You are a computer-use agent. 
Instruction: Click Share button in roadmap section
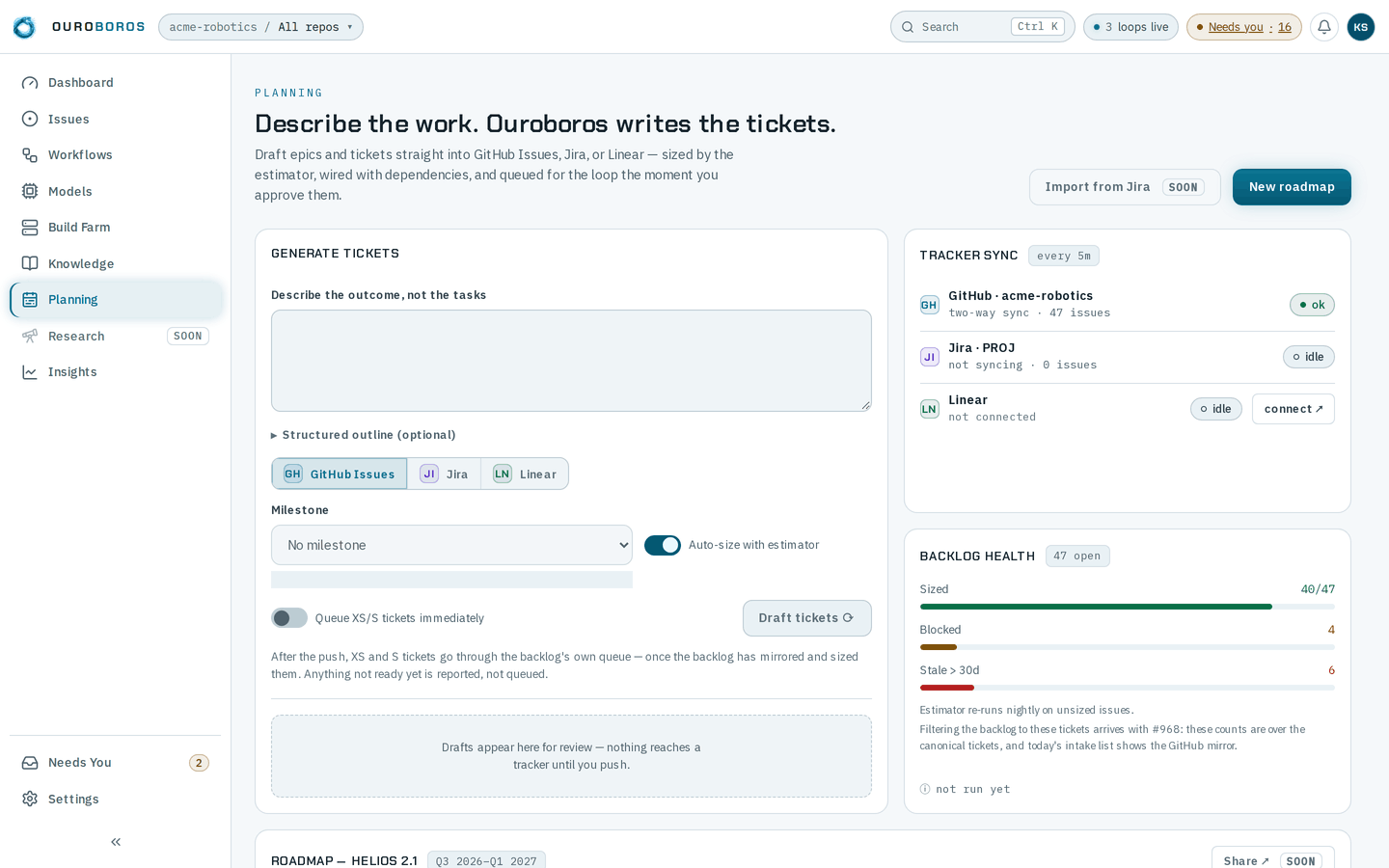pyautogui.click(x=1273, y=860)
